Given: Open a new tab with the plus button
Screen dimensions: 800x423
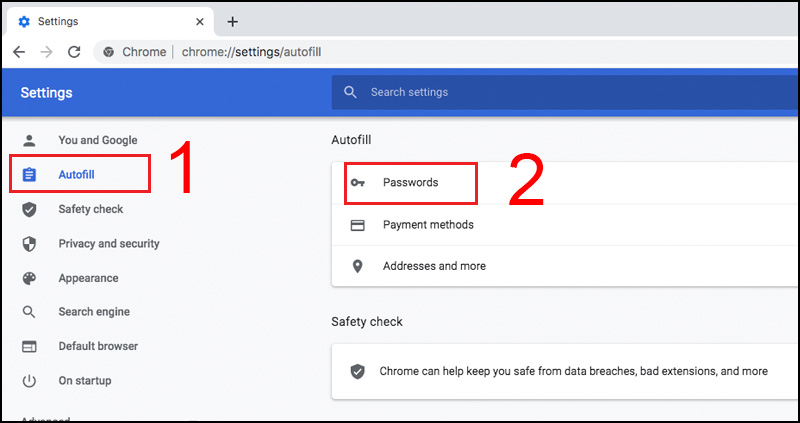Looking at the screenshot, I should [232, 21].
